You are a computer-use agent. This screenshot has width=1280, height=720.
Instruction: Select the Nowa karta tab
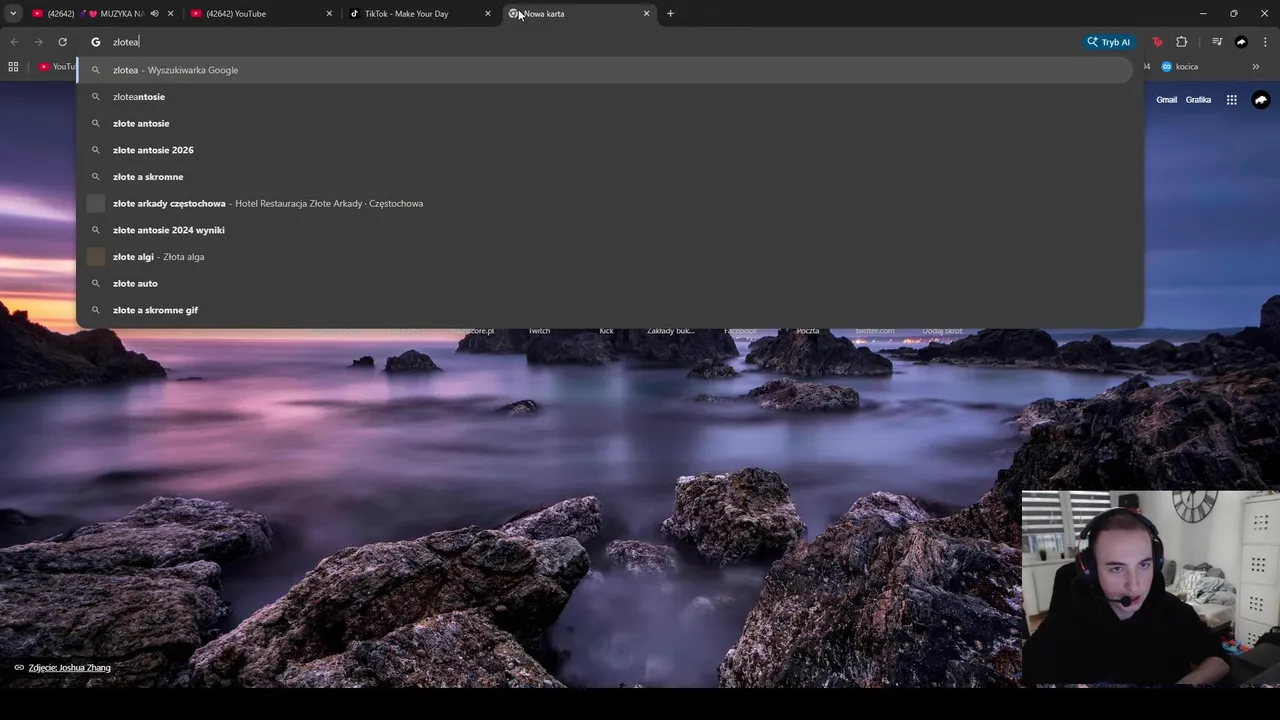click(x=578, y=14)
